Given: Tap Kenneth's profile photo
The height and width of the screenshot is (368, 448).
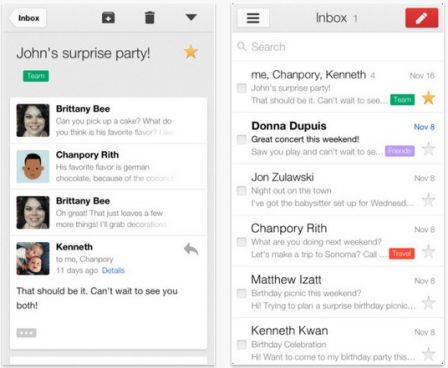Looking at the screenshot, I should [x=33, y=258].
